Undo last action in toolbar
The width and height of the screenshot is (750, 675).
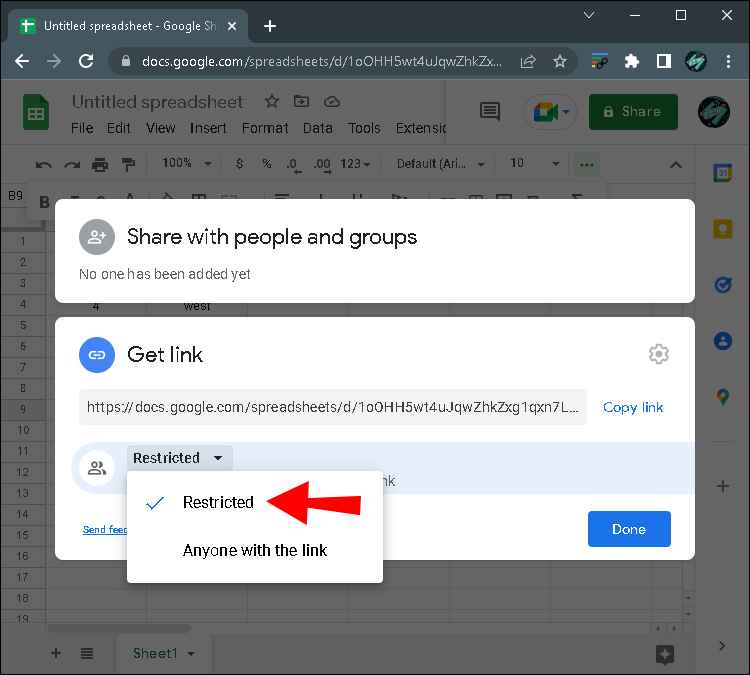44,165
